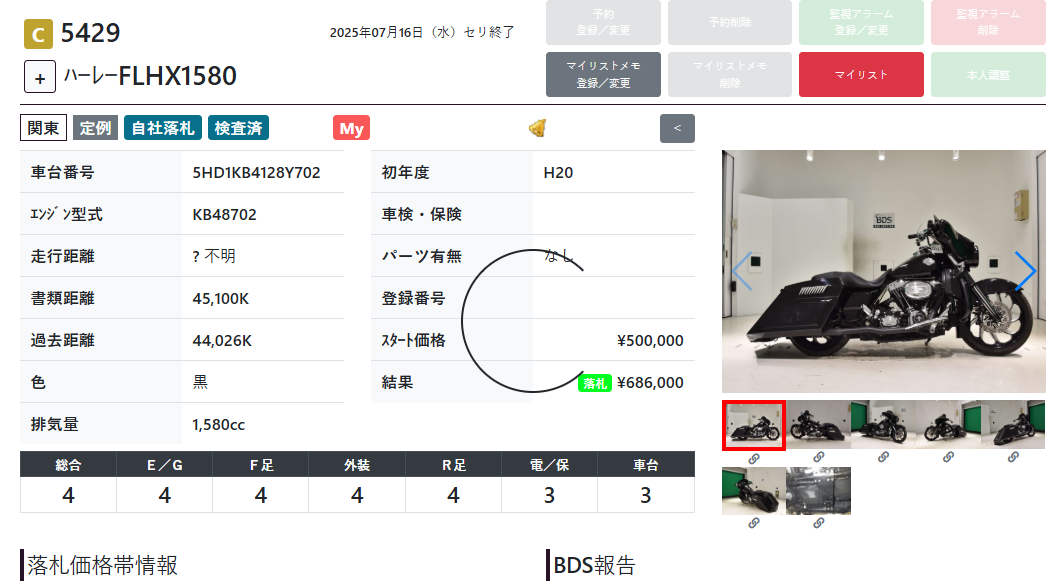This screenshot has height=587, width=1058.
Task: Show the previous bike photo with the left arrow
Action: 742,271
